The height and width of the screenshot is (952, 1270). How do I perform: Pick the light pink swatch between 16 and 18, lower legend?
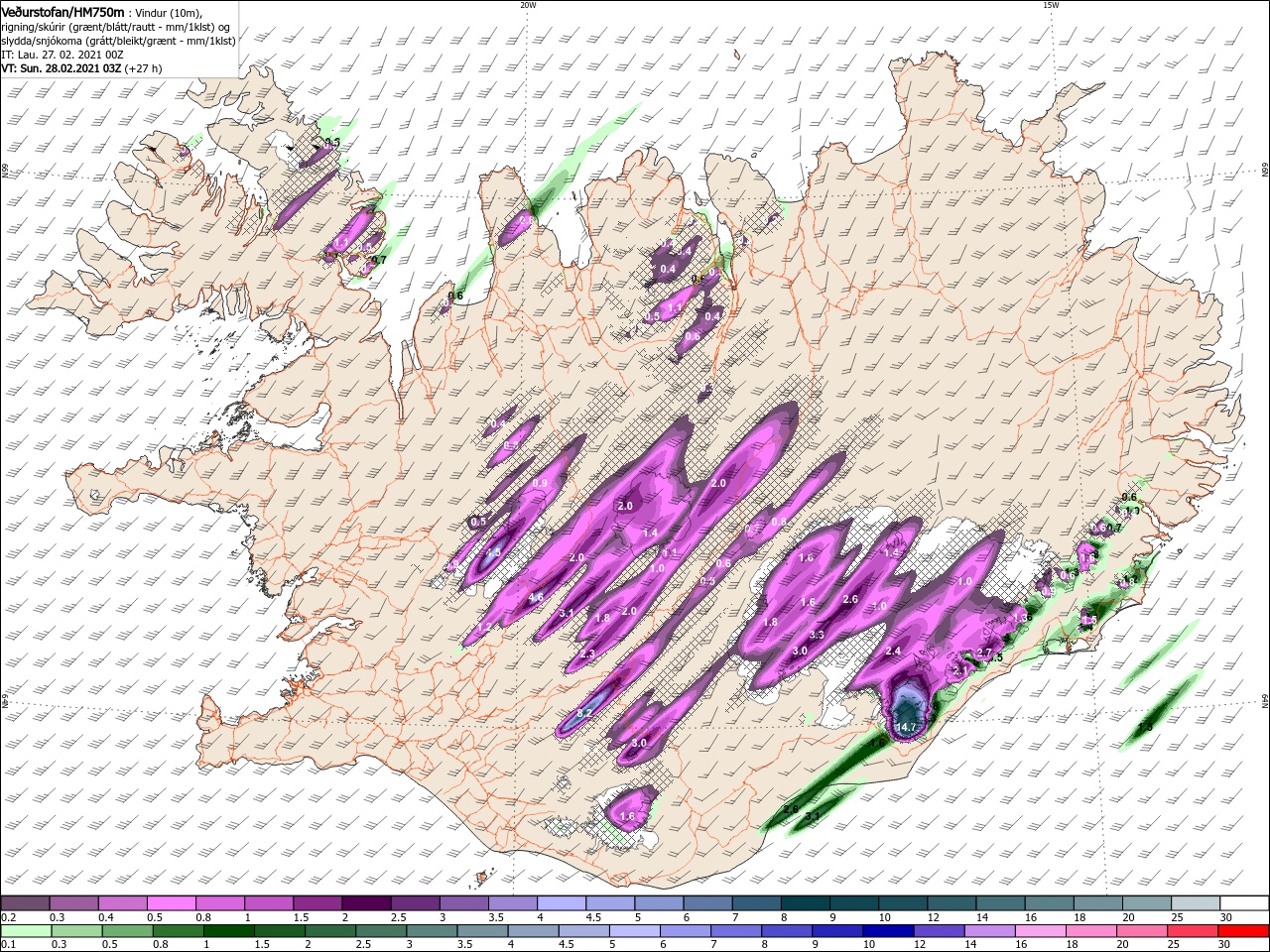click(x=1041, y=931)
